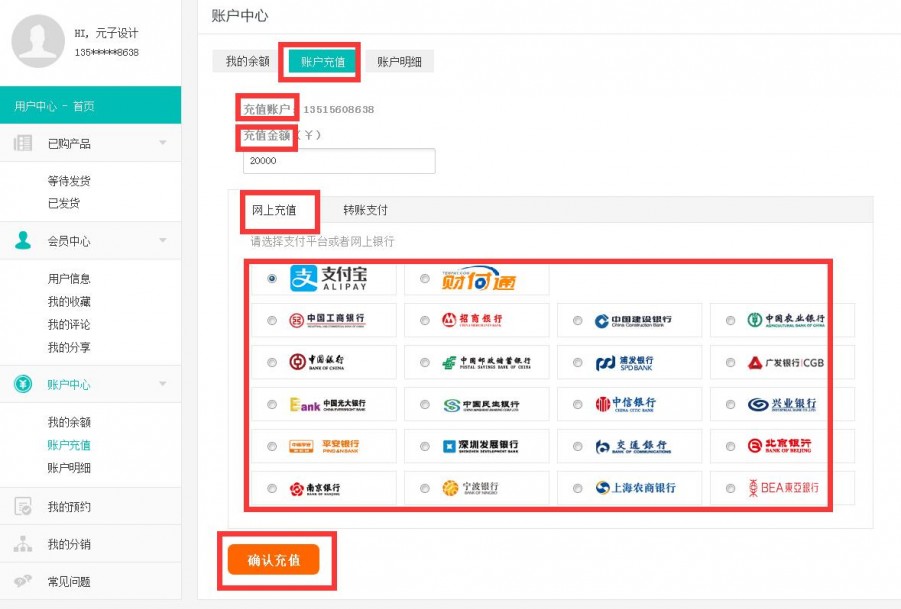Click the account number 13515608638

click(338, 109)
